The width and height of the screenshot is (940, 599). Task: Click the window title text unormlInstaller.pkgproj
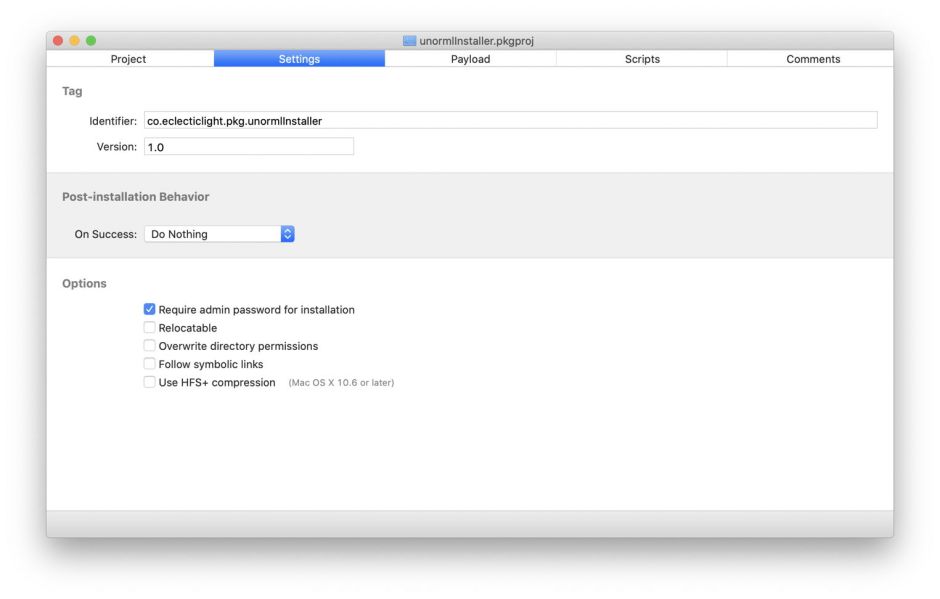coord(476,41)
